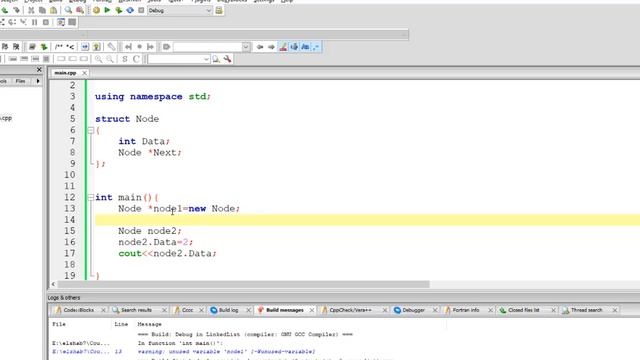Click the debugger Pause icon

[35, 22]
